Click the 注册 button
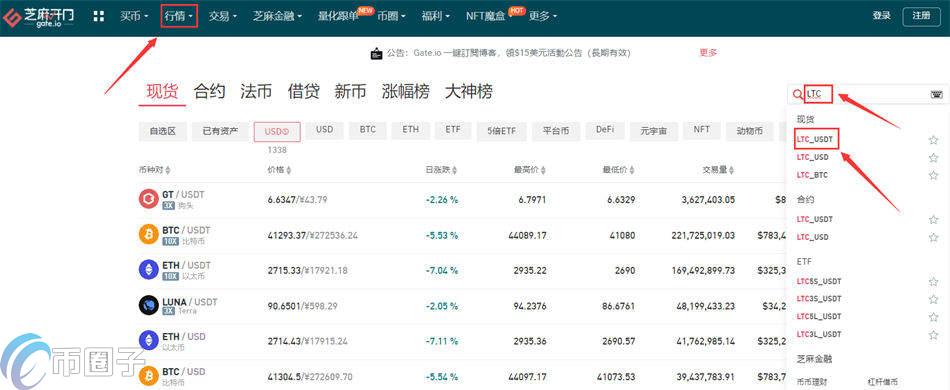 point(921,16)
